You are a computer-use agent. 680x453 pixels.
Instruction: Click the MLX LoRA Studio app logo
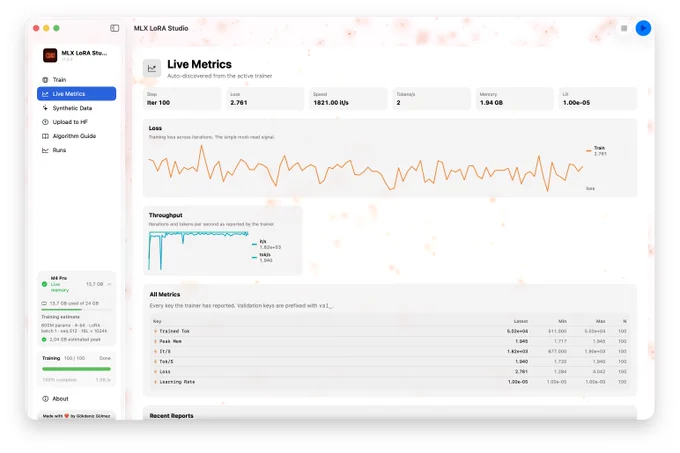(x=50, y=55)
